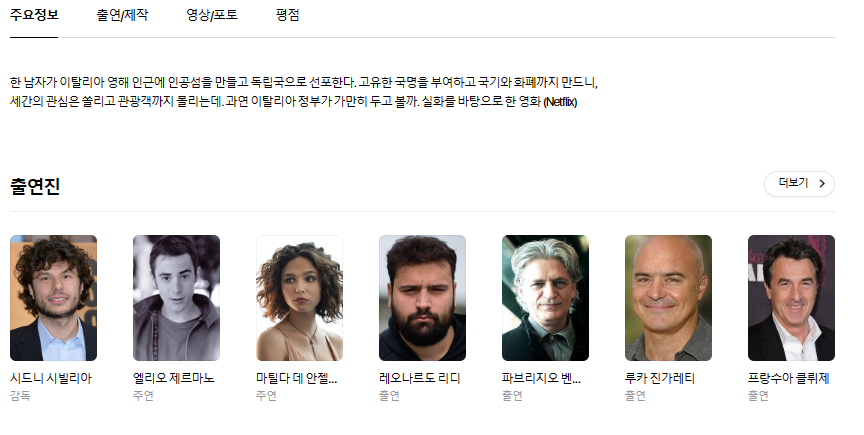
Task: Click the truncated 마틸다 데 안젤... name
Action: (x=297, y=378)
